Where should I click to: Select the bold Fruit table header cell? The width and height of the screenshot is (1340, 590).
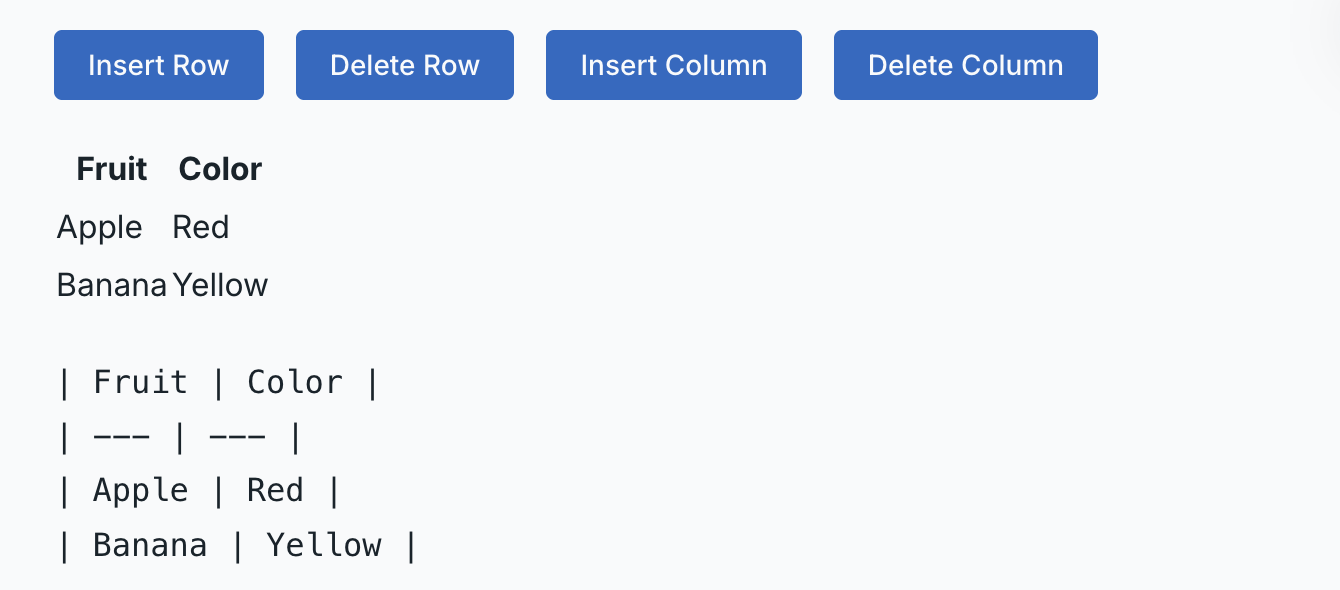coord(112,170)
